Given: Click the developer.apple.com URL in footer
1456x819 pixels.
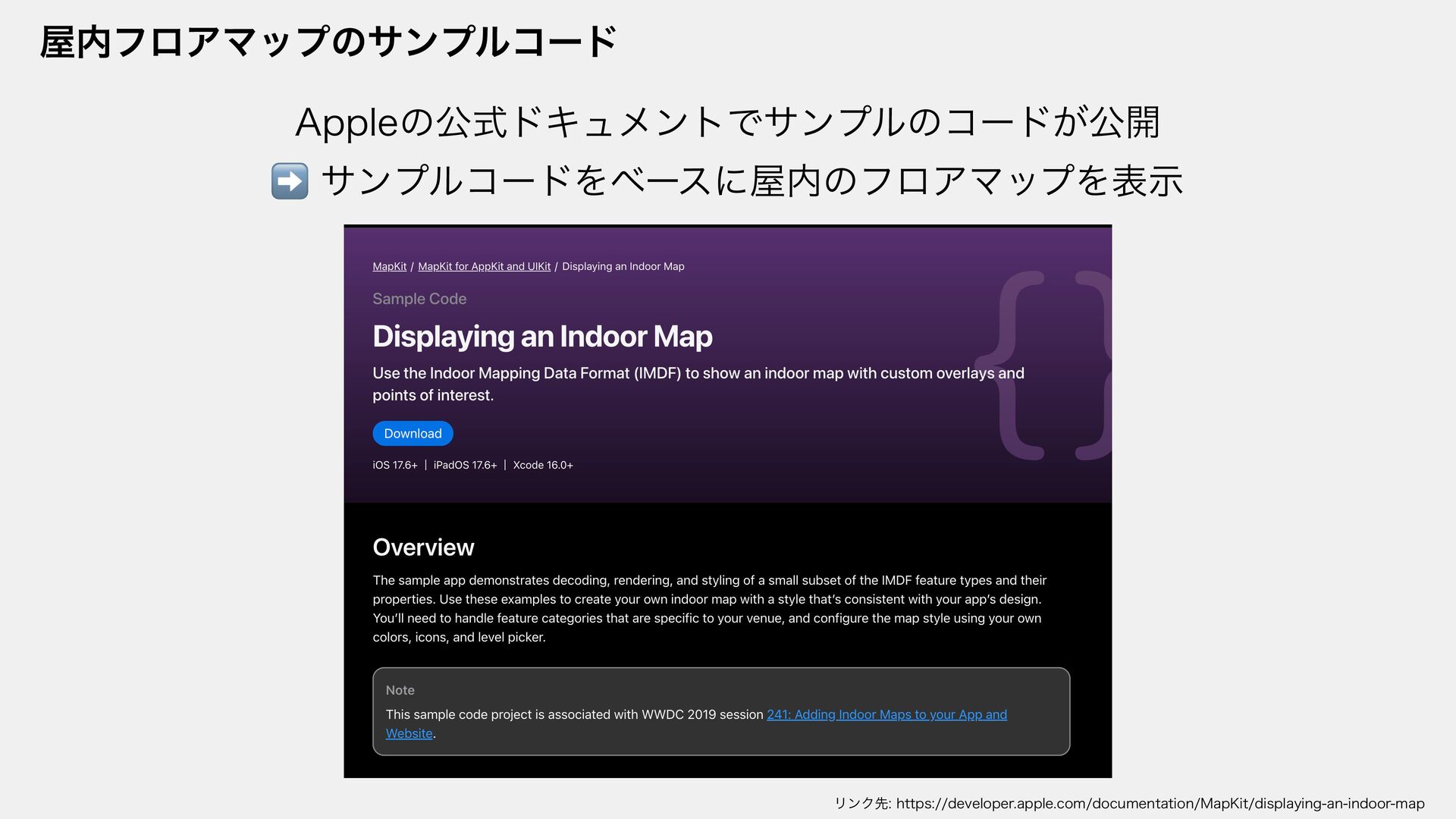Looking at the screenshot, I should coord(1160,803).
